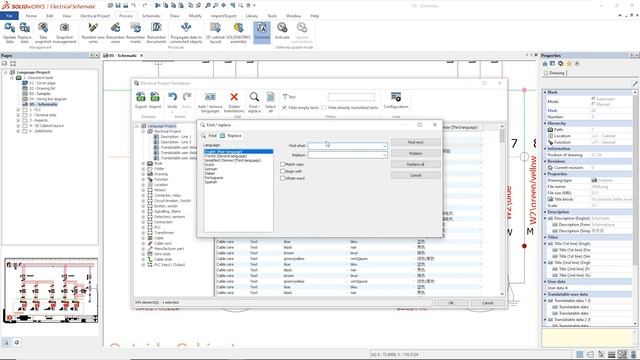Open the 2D cabinet layout tool
The height and width of the screenshot is (360, 640).
(x=215, y=33)
